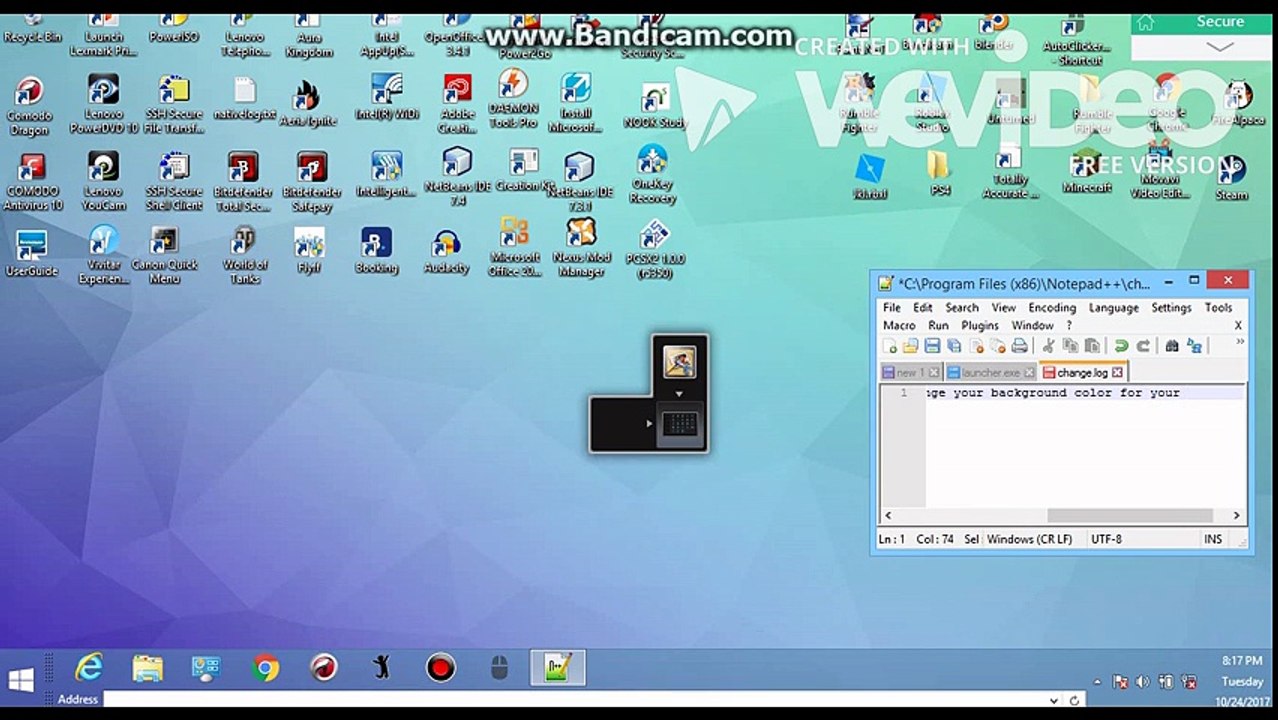The width and height of the screenshot is (1278, 720).
Task: Select the OneKey Recovery desktop icon
Action: click(x=652, y=175)
